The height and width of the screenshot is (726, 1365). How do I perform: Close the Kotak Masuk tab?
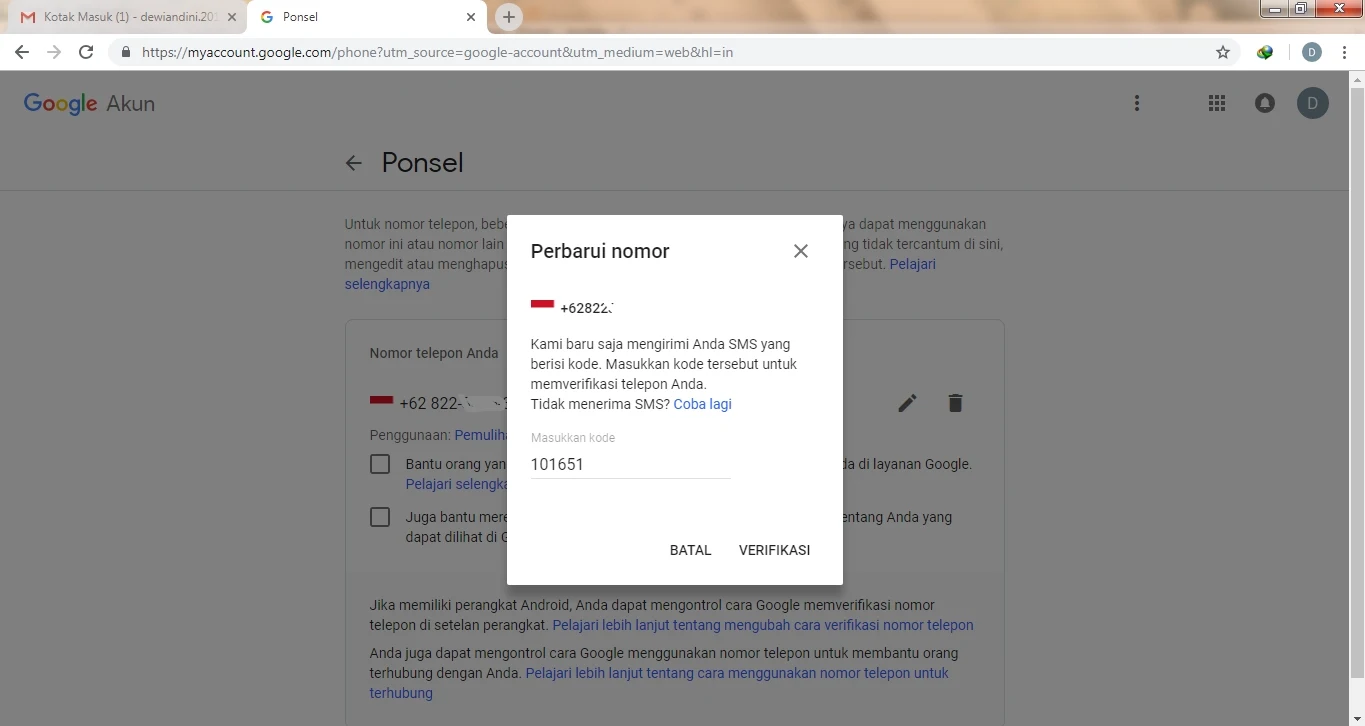[231, 17]
